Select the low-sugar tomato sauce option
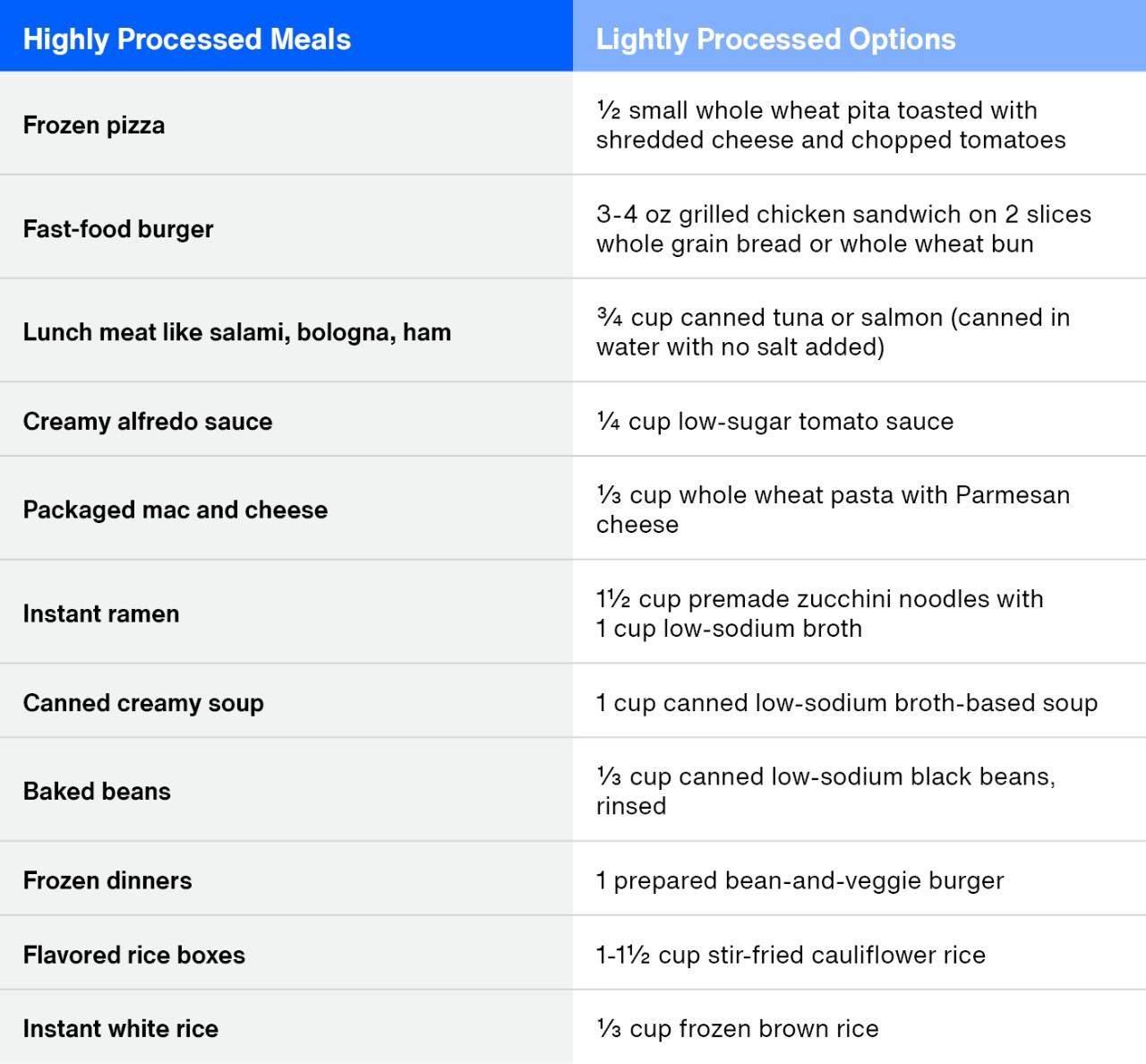Image resolution: width=1146 pixels, height=1064 pixels. tap(775, 422)
